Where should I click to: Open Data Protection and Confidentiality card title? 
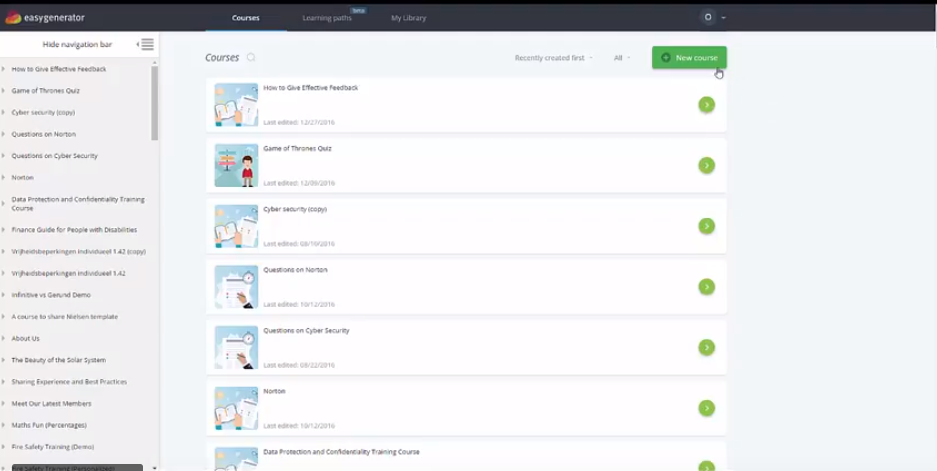(341, 452)
